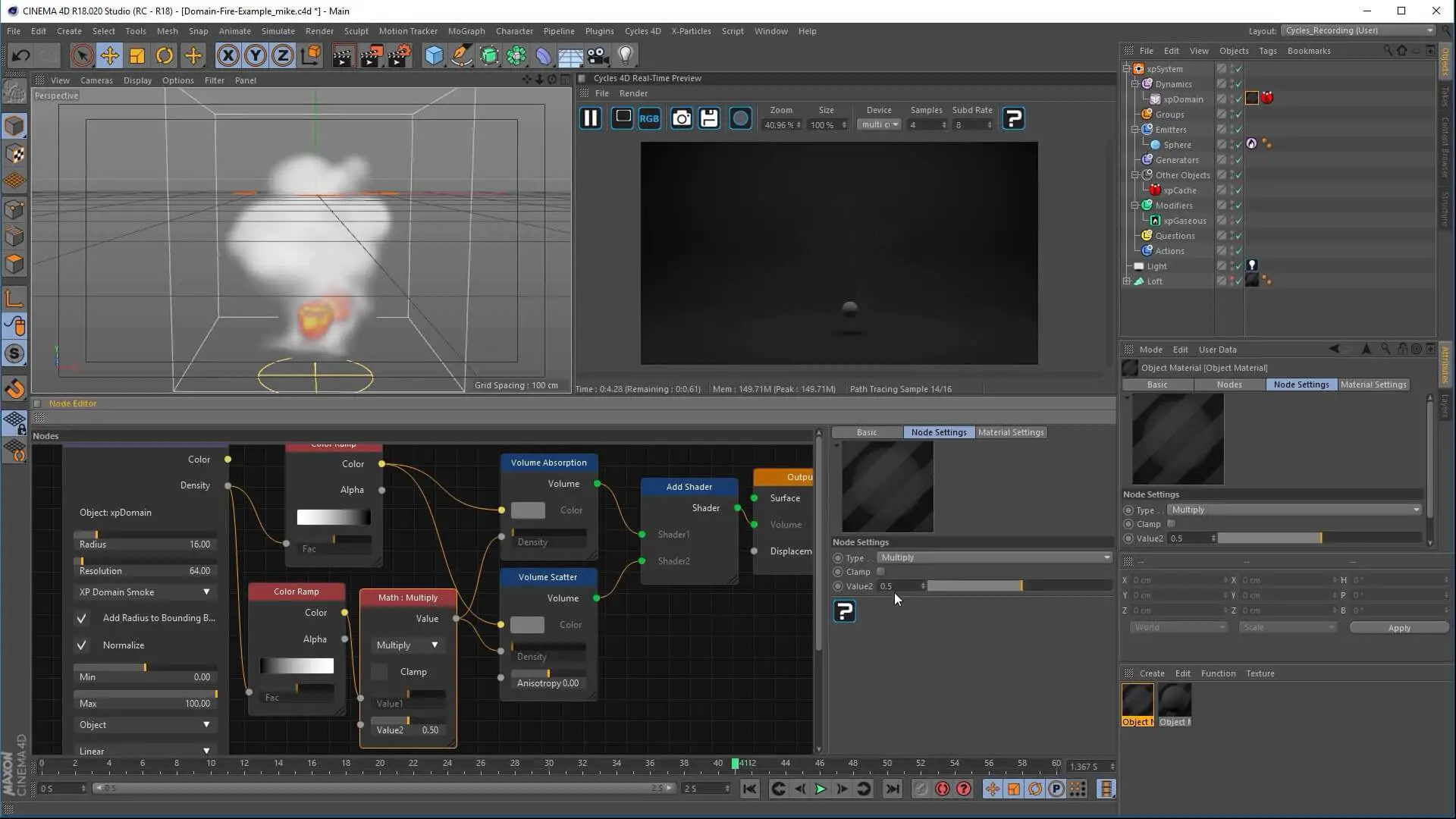Go to the start of animation
This screenshot has height=819, width=1456.
[x=749, y=789]
